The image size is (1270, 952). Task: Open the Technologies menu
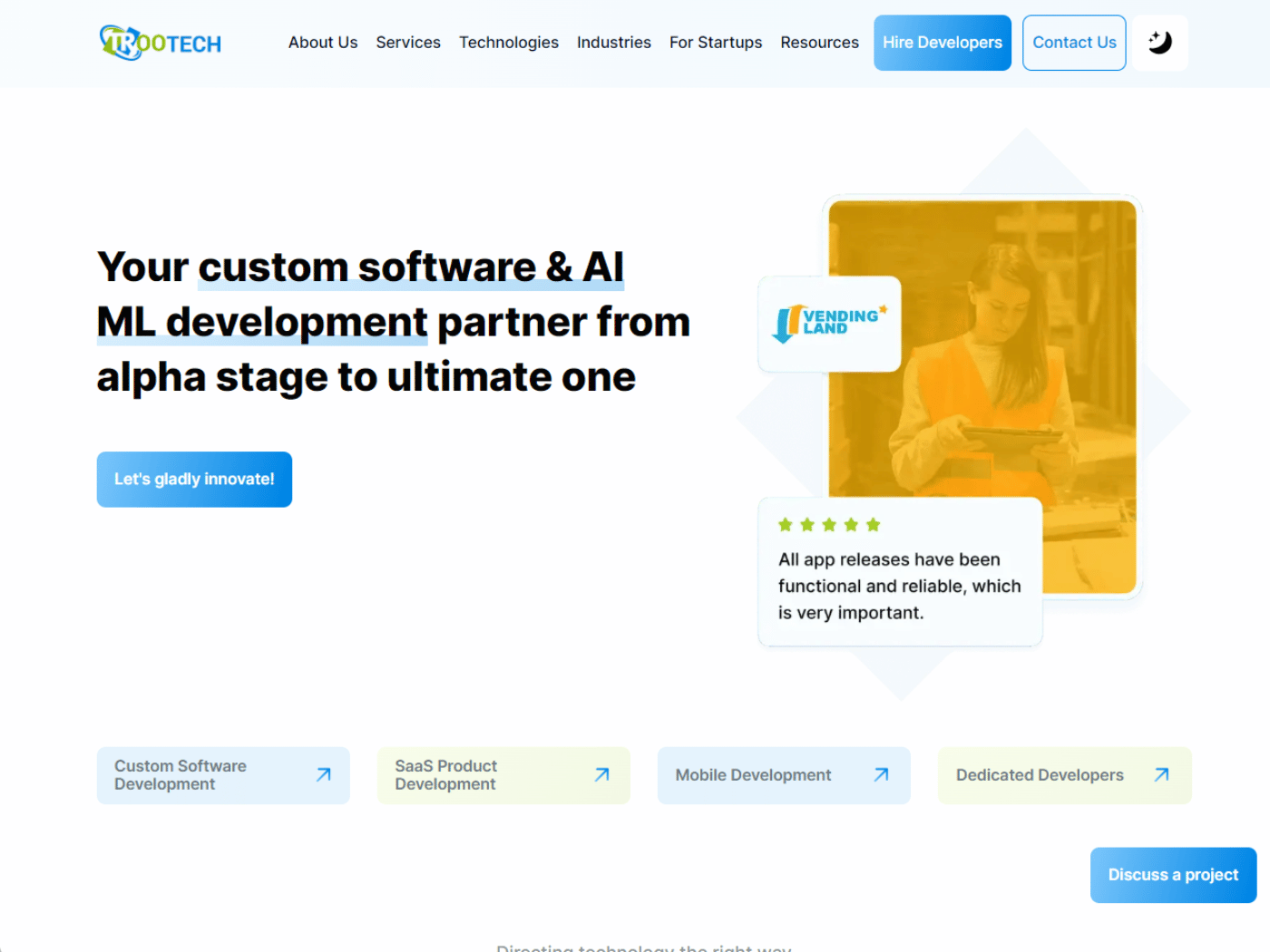tap(509, 43)
